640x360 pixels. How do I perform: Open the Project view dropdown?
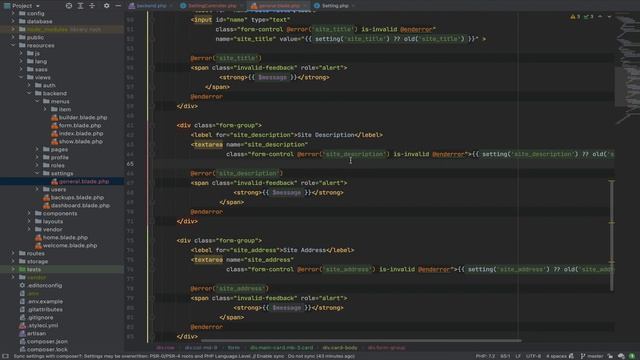coord(22,6)
